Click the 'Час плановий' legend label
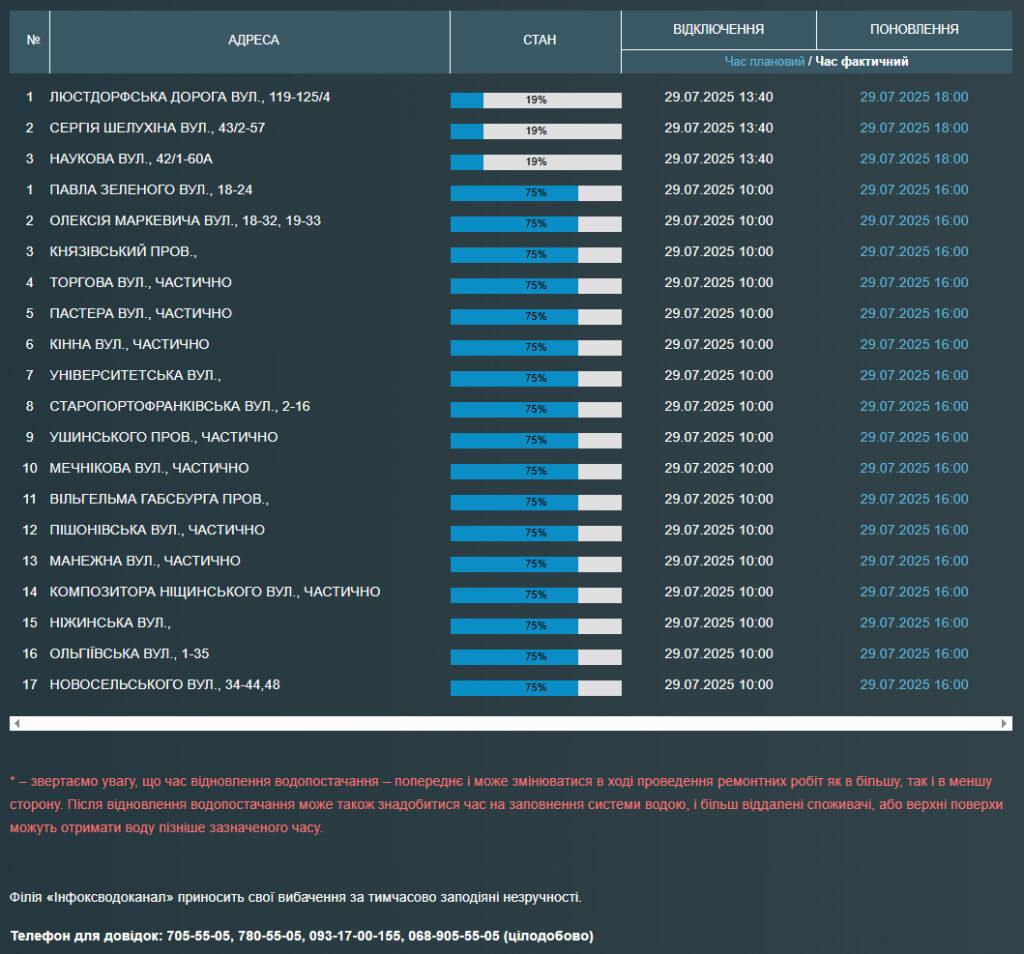Screen dimensions: 1024x954 coord(764,61)
